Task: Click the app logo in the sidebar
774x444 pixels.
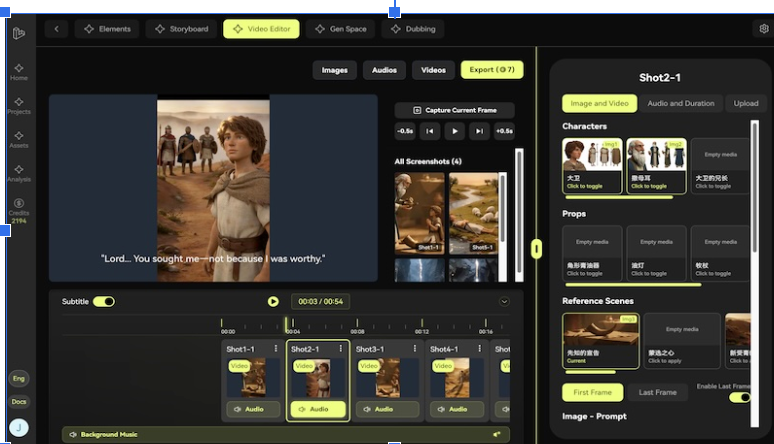Action: coord(19,33)
